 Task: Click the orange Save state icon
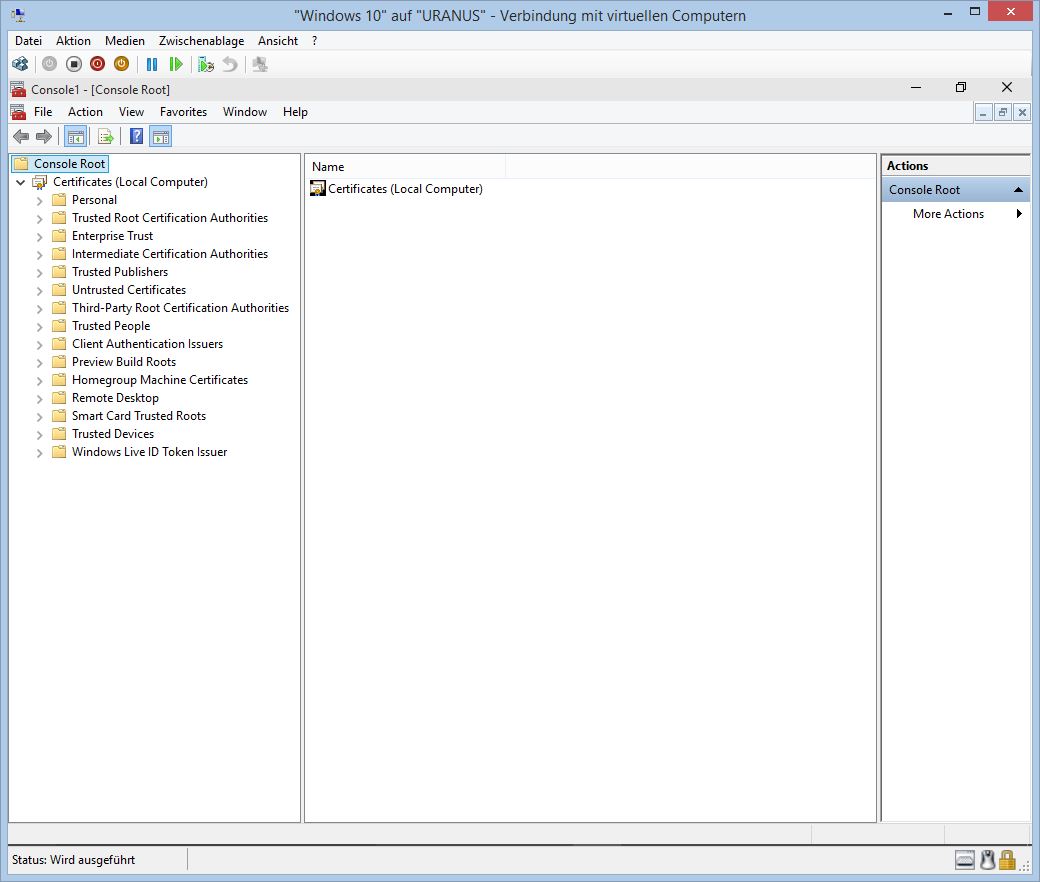click(x=121, y=64)
